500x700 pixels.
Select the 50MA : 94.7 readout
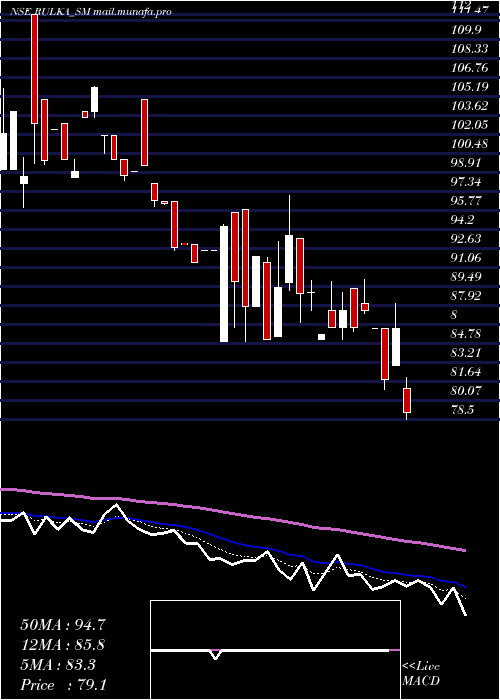63,625
